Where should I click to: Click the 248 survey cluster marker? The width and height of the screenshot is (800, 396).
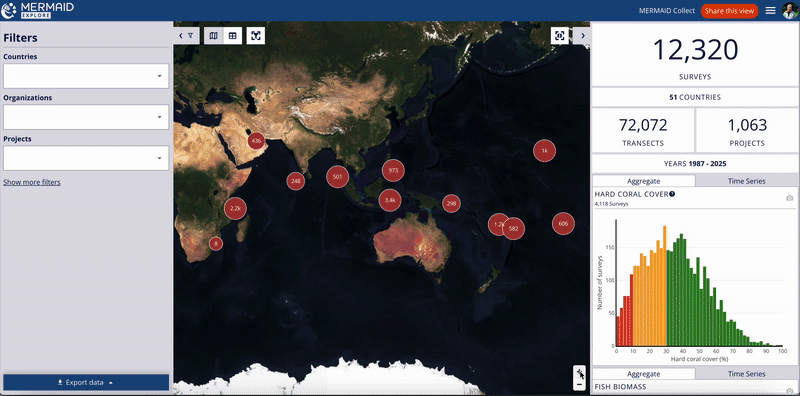295,181
